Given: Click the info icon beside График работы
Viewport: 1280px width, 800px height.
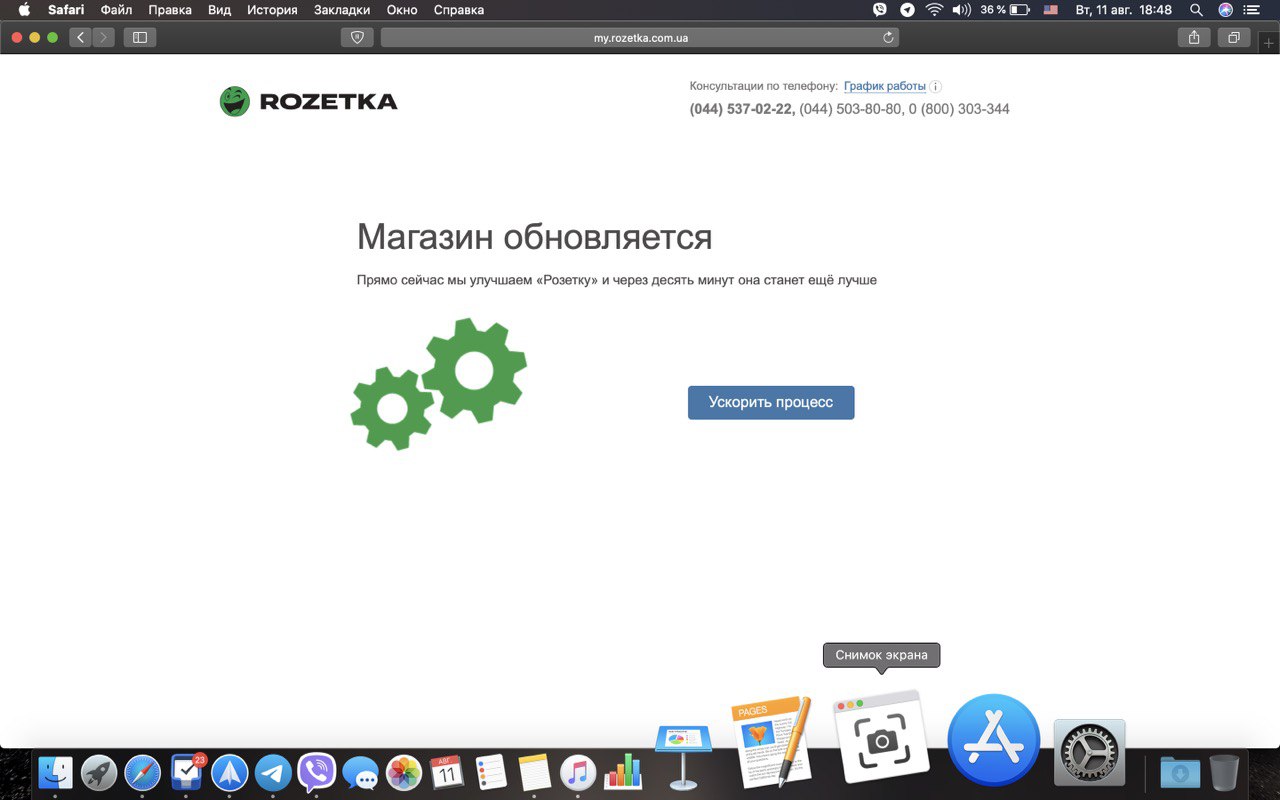Looking at the screenshot, I should click(935, 87).
